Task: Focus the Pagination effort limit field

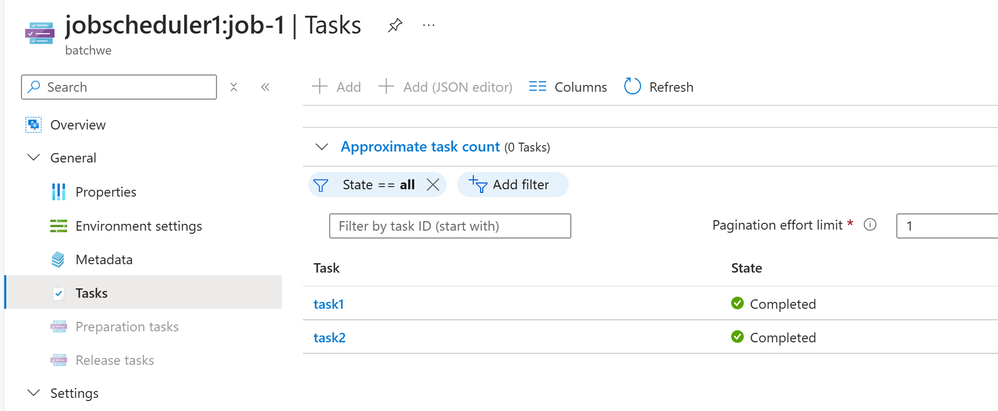Action: (x=947, y=226)
